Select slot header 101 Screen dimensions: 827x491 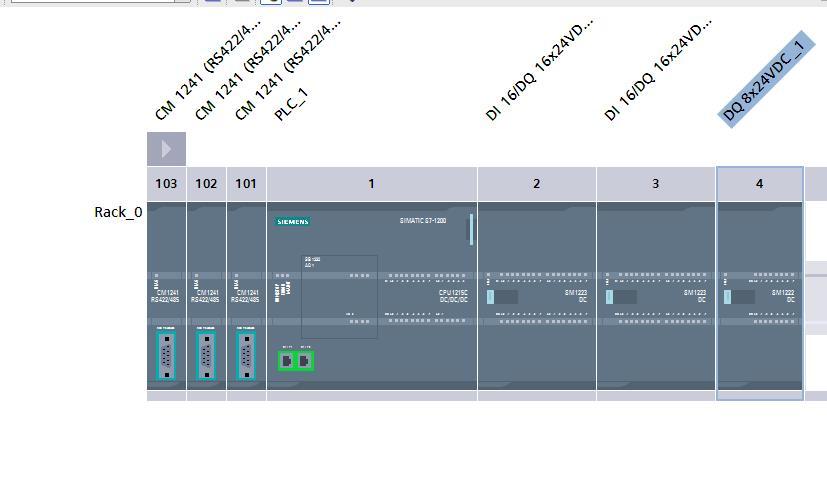tap(246, 184)
